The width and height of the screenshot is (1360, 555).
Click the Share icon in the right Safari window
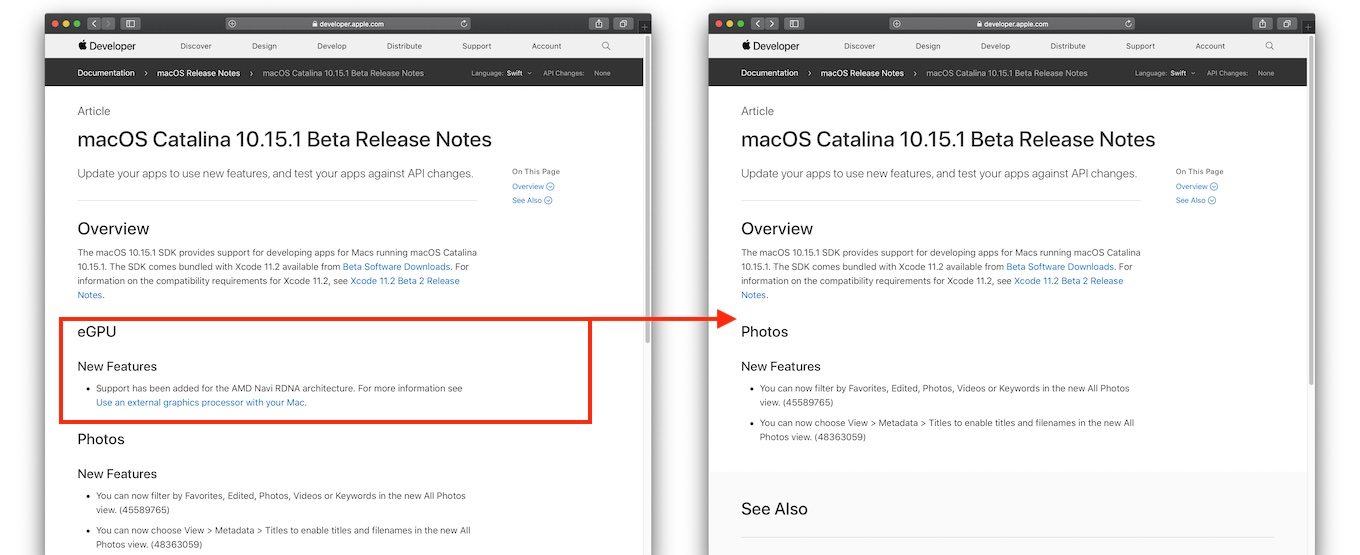[x=1263, y=23]
